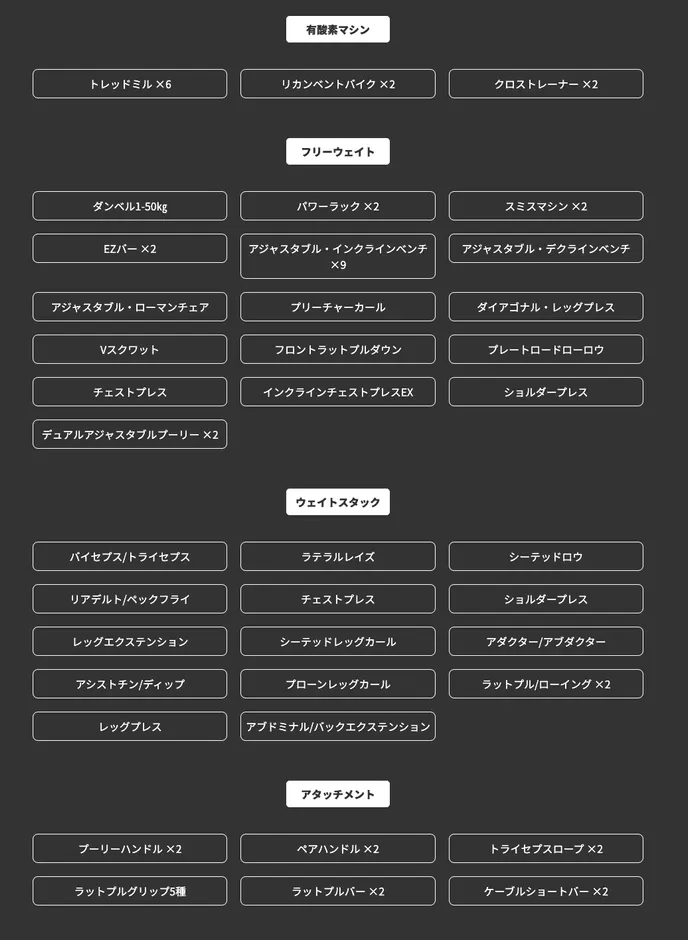Select リカンベントバイク ×2 item
Viewport: 688px width, 940px height.
337,84
